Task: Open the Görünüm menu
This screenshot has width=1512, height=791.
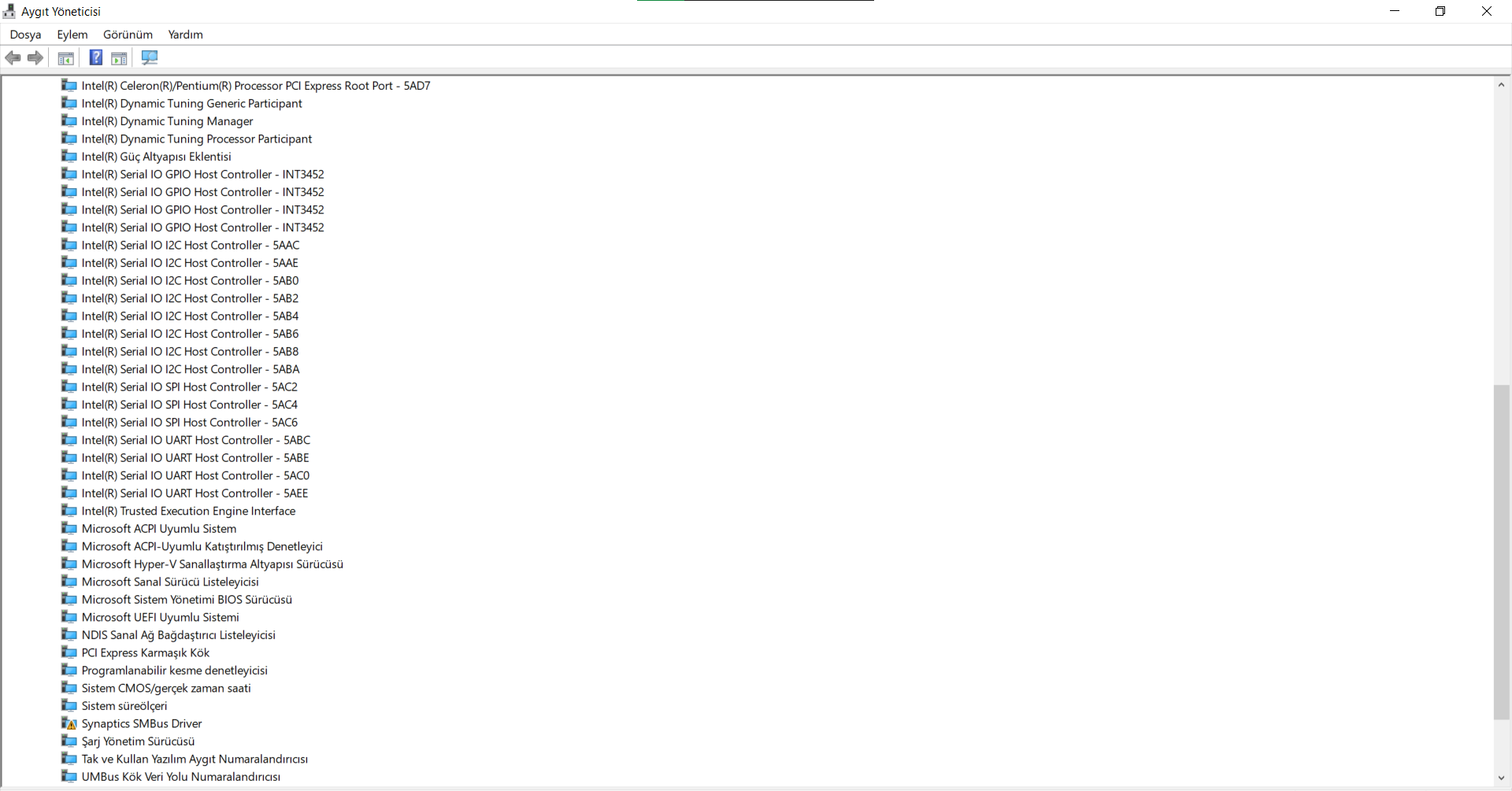Action: click(x=128, y=35)
